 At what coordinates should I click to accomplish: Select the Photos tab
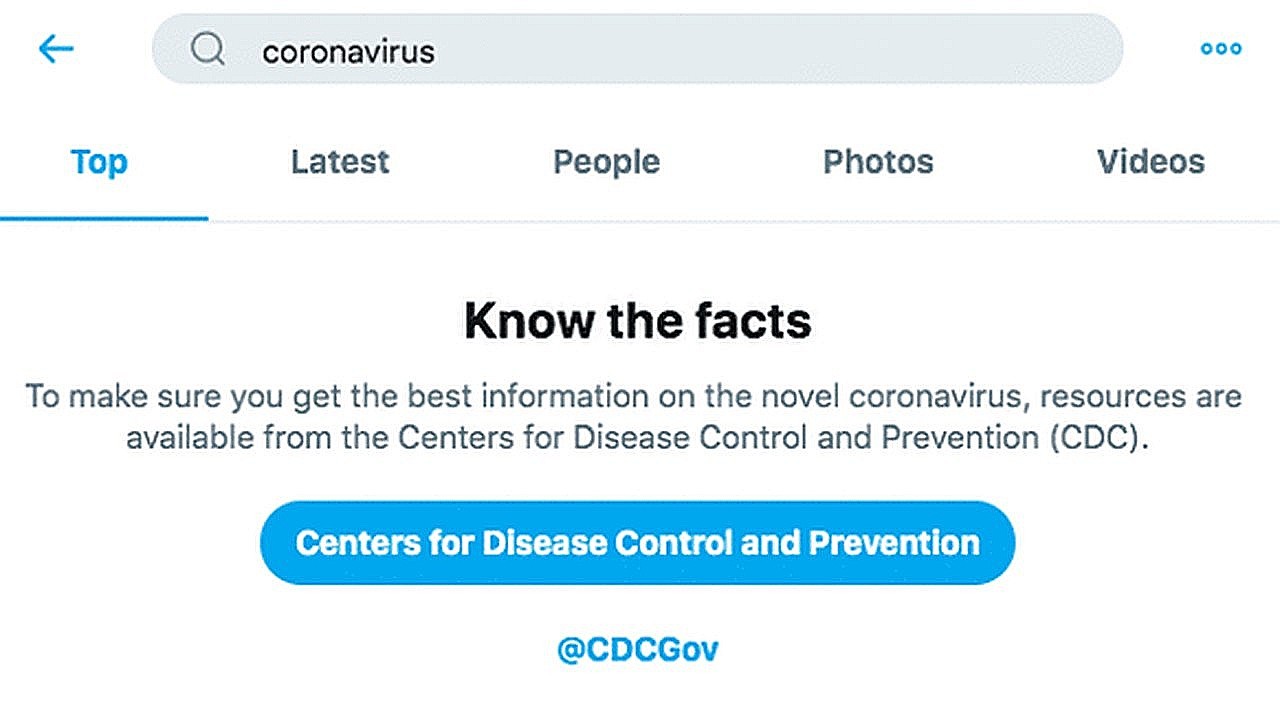(878, 161)
